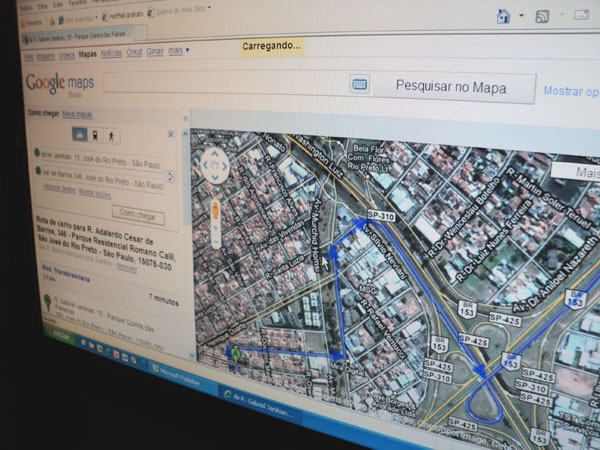The height and width of the screenshot is (450, 600).
Task: Select the Como chegar tab
Action: click(44, 113)
